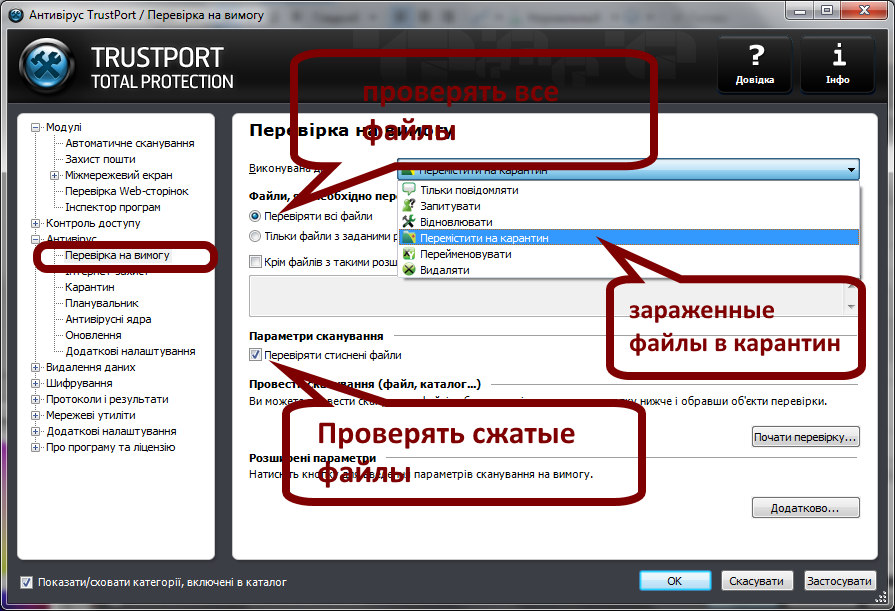Click the rename icon next to Перейменовувати
The image size is (895, 611).
[410, 254]
